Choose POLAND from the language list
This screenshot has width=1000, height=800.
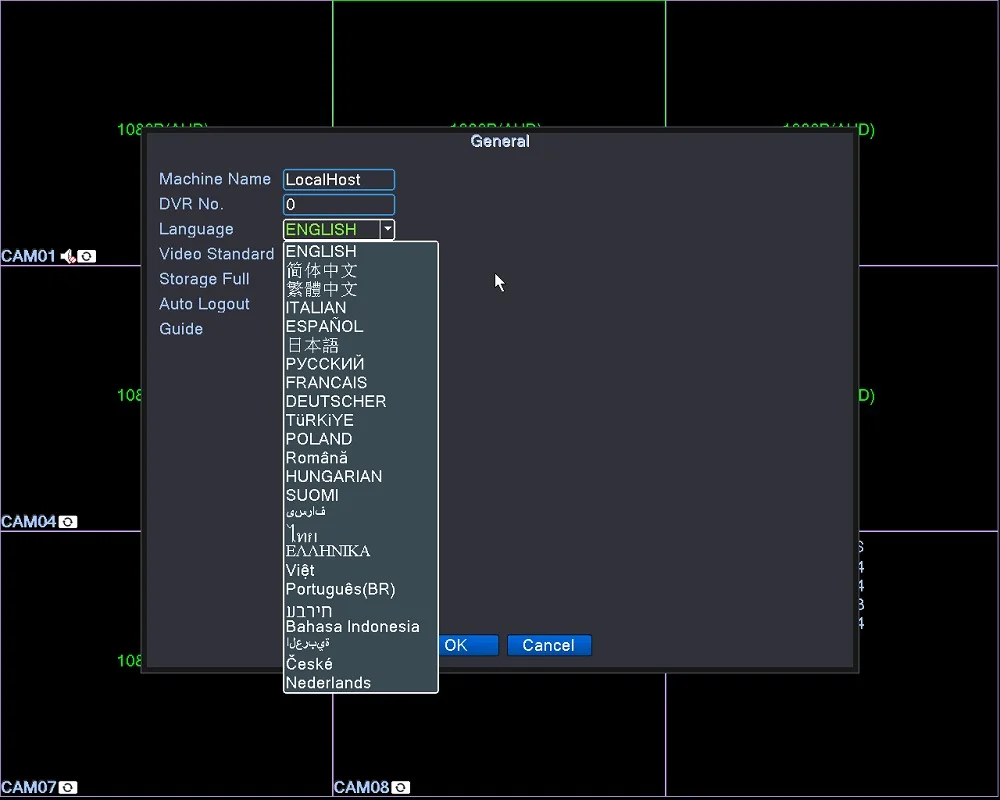coord(360,439)
